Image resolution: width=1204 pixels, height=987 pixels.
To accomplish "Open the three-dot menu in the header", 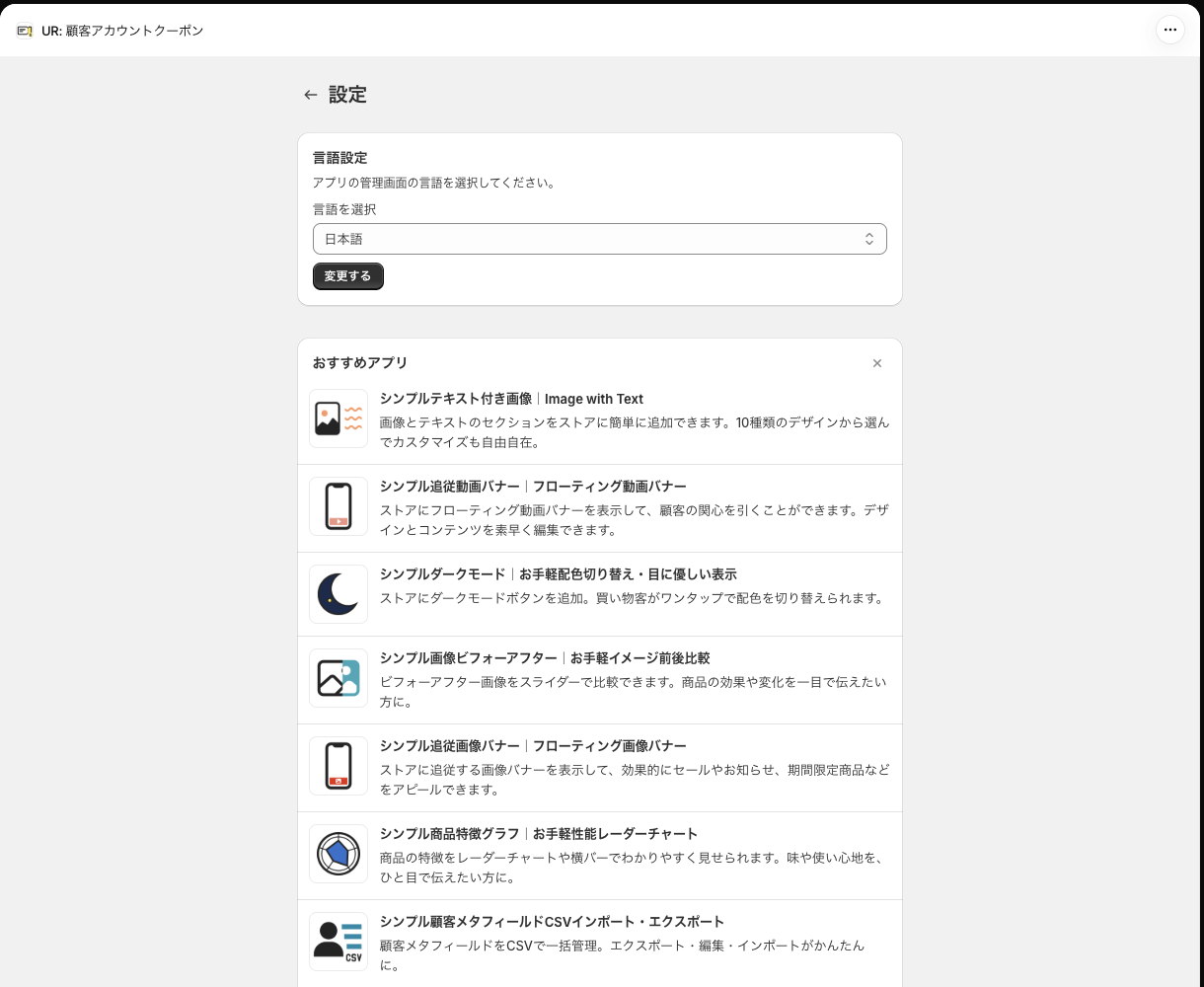I will [1170, 30].
